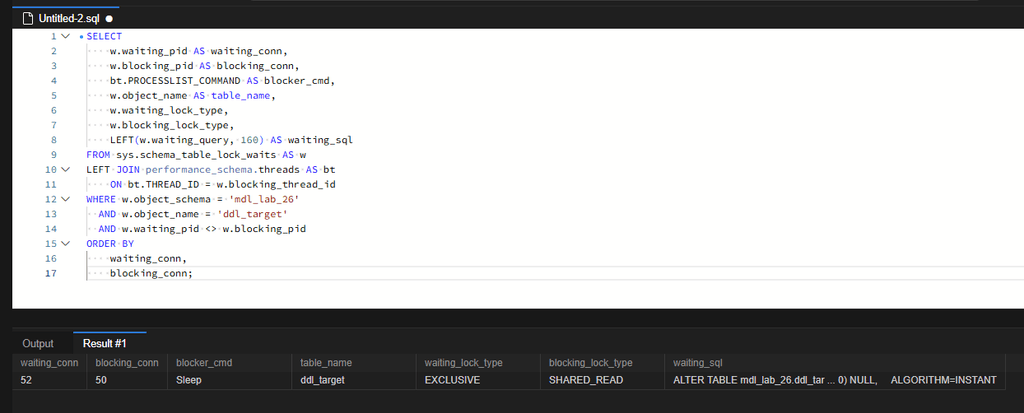This screenshot has height=413, width=1024.
Task: Click the ORDER BY keyword on line 15
Action: (110, 244)
